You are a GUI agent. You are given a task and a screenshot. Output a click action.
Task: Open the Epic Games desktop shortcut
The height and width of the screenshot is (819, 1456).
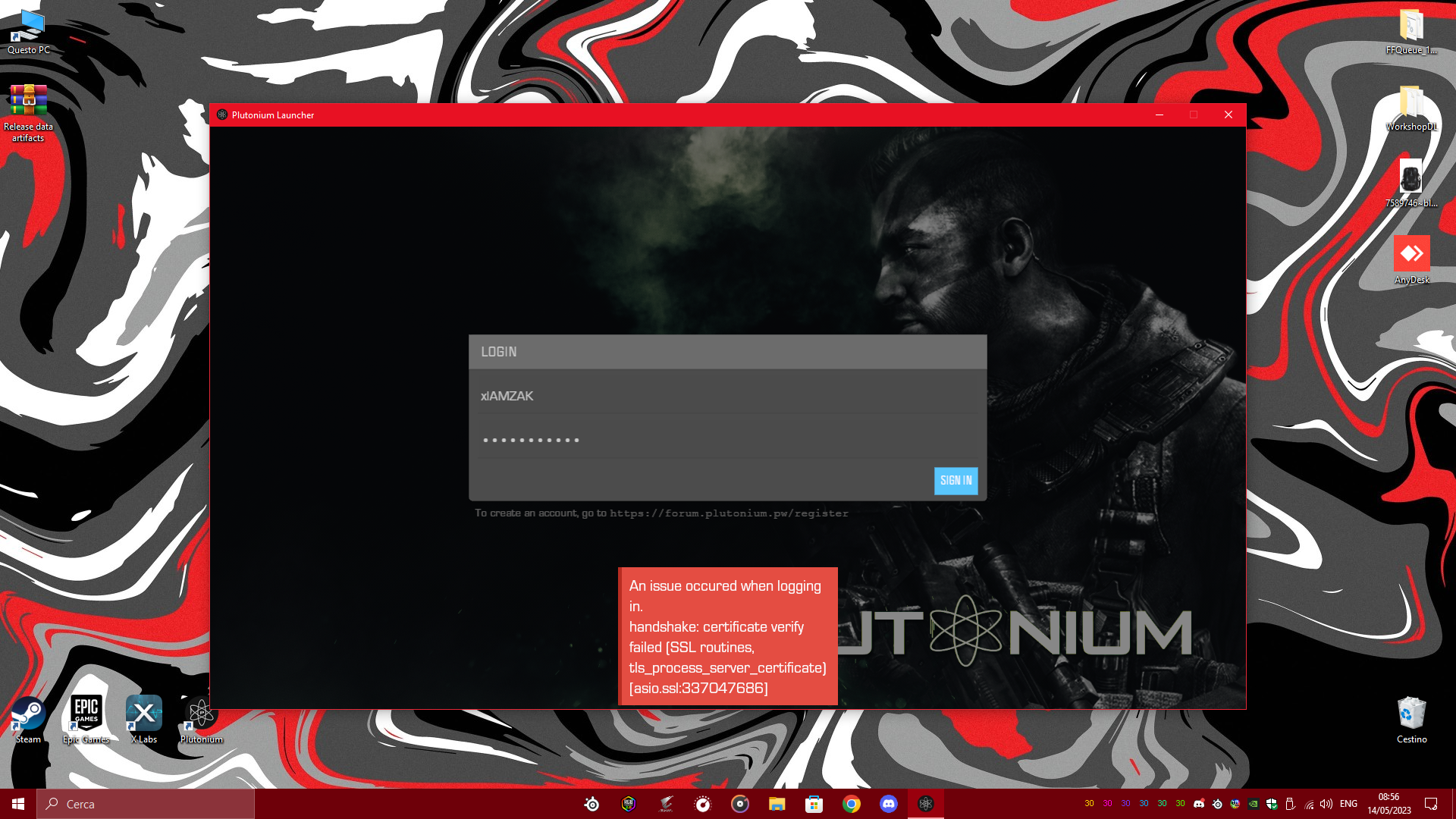(x=86, y=720)
